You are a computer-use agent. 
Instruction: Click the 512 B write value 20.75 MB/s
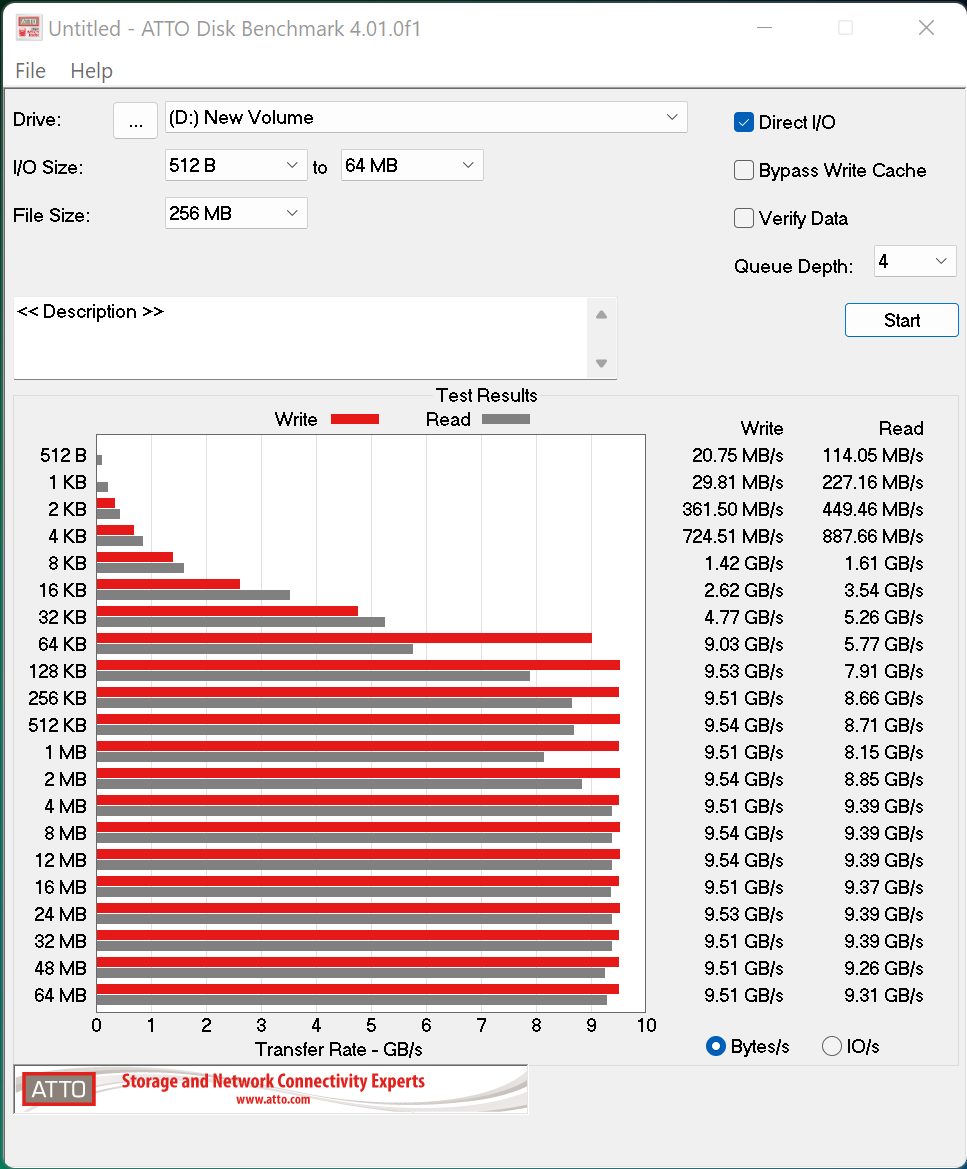(737, 456)
